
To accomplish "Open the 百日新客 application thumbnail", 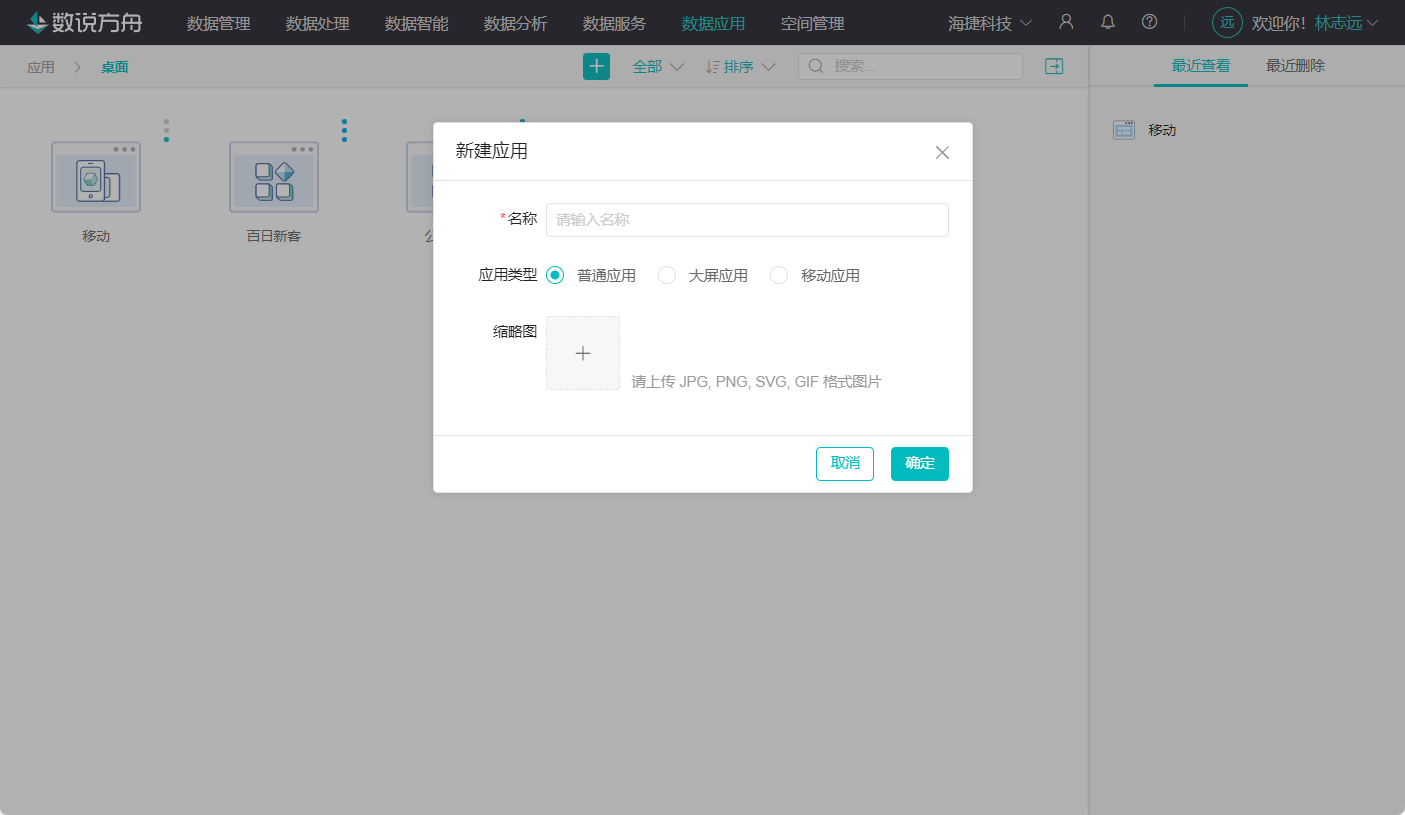I will tap(274, 177).
